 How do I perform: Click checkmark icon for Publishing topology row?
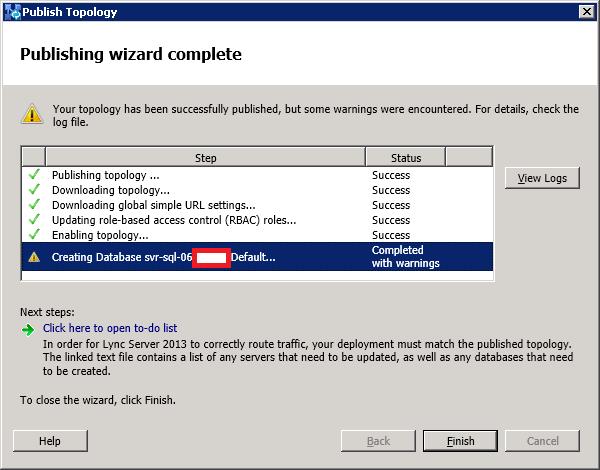34,175
